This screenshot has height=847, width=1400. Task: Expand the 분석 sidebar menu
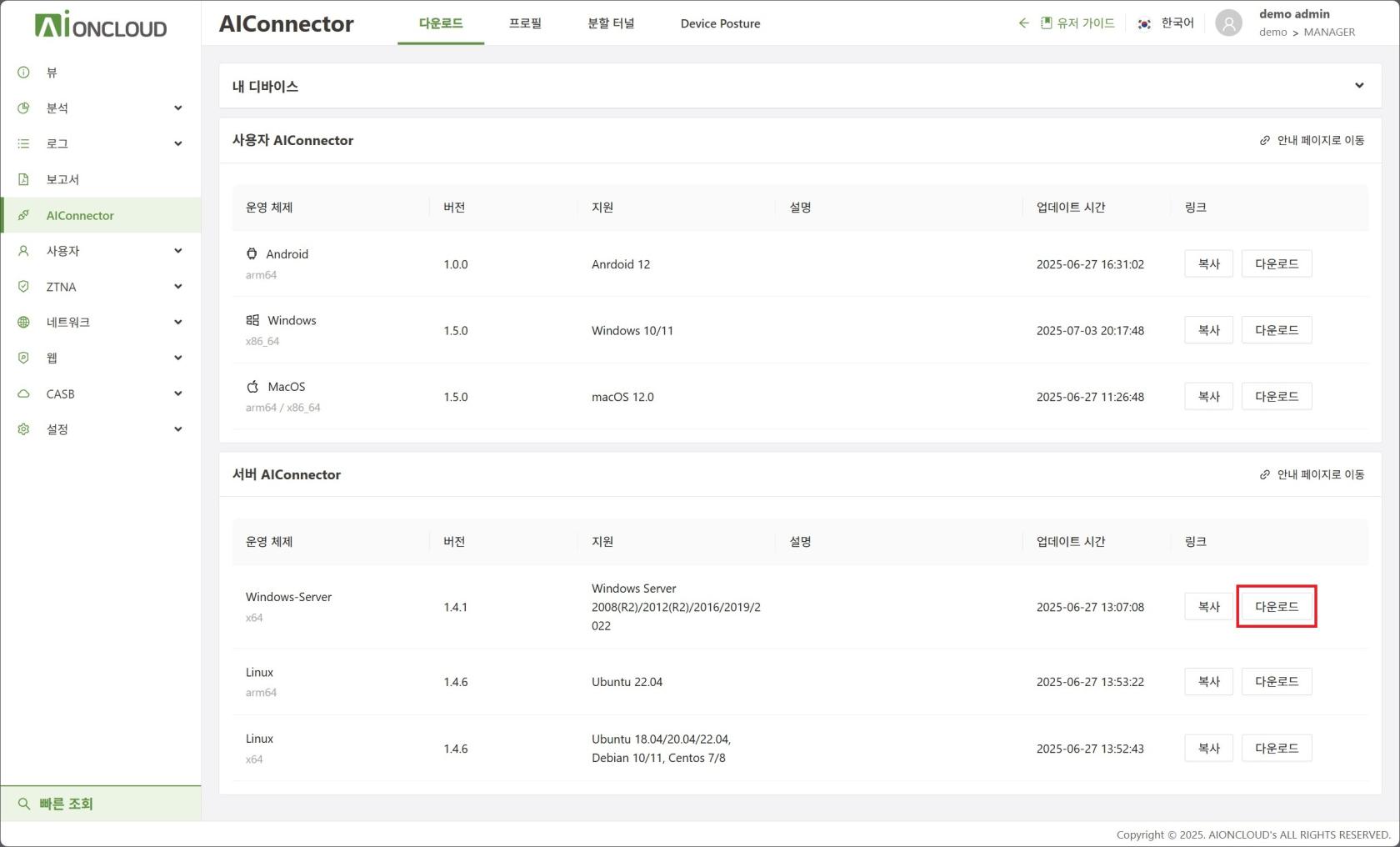(177, 108)
